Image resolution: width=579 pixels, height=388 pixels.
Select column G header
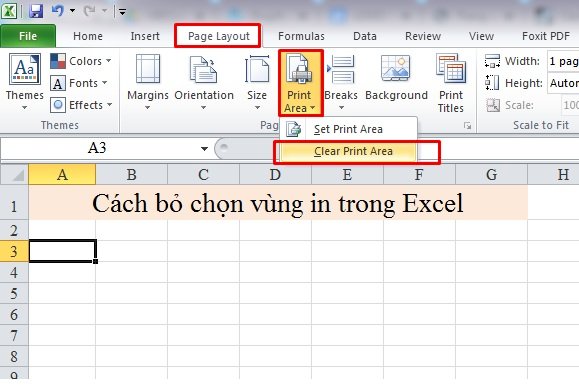click(491, 174)
